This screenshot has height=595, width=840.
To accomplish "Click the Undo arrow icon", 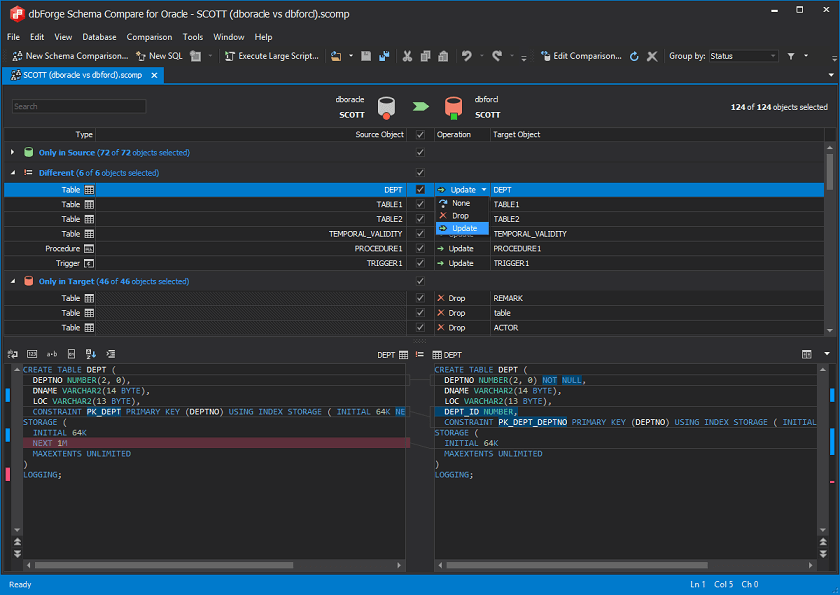I will click(466, 56).
